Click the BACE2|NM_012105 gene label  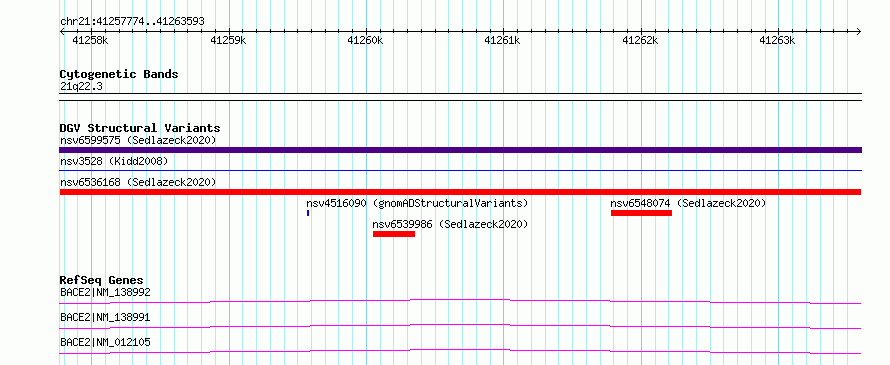(x=105, y=342)
